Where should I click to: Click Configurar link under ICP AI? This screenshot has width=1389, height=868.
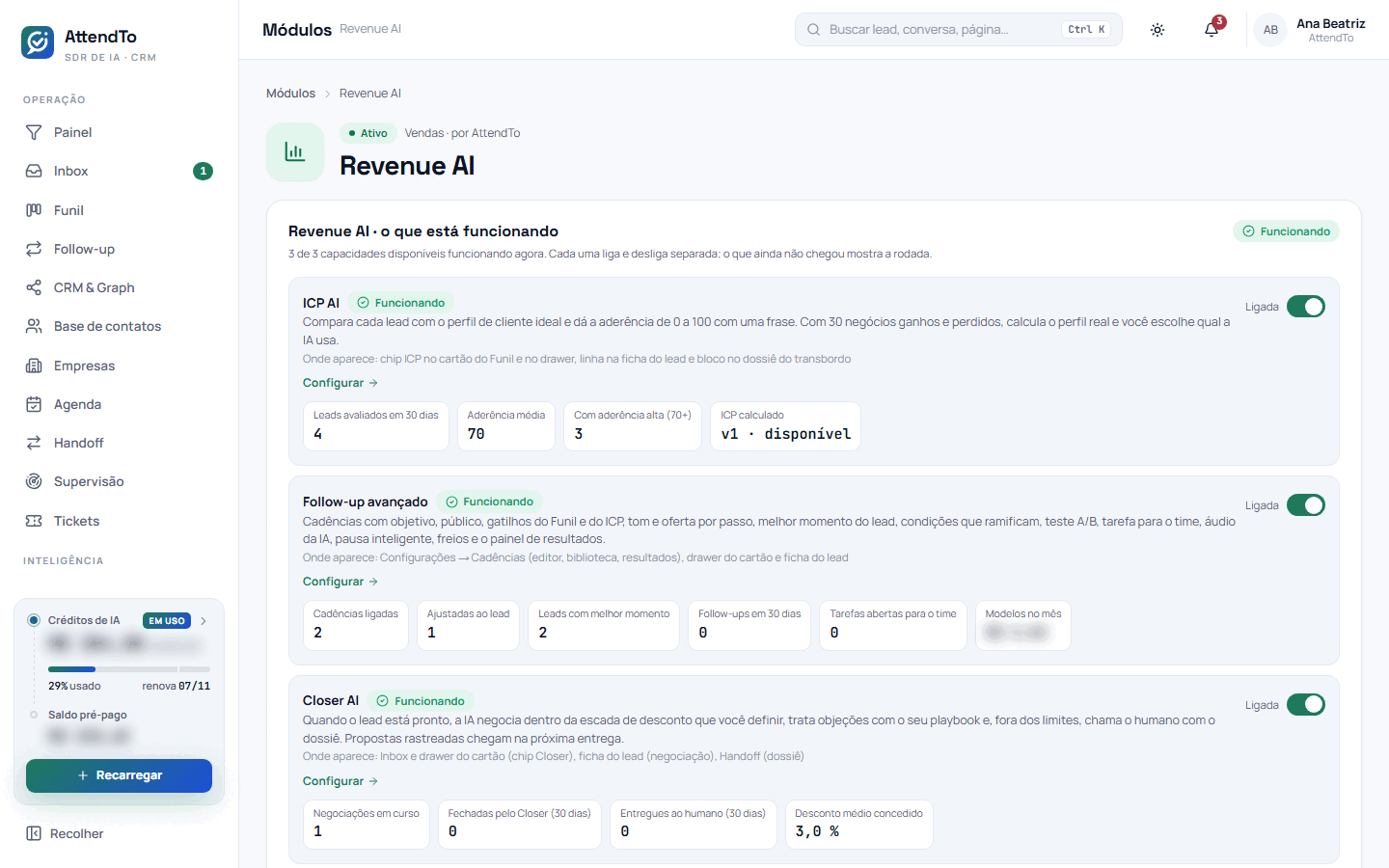click(x=340, y=383)
